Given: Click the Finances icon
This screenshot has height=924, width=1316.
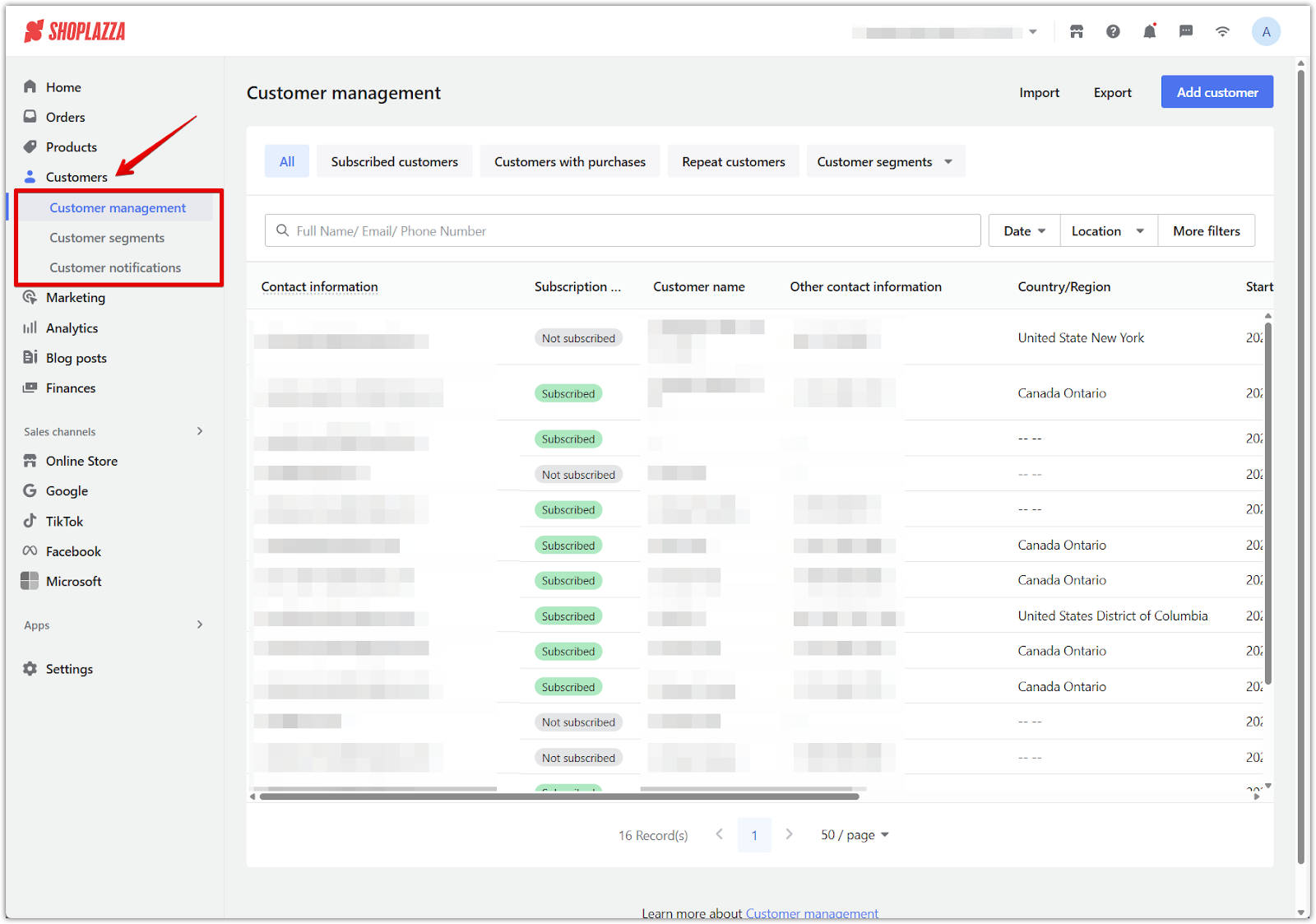Looking at the screenshot, I should [30, 388].
